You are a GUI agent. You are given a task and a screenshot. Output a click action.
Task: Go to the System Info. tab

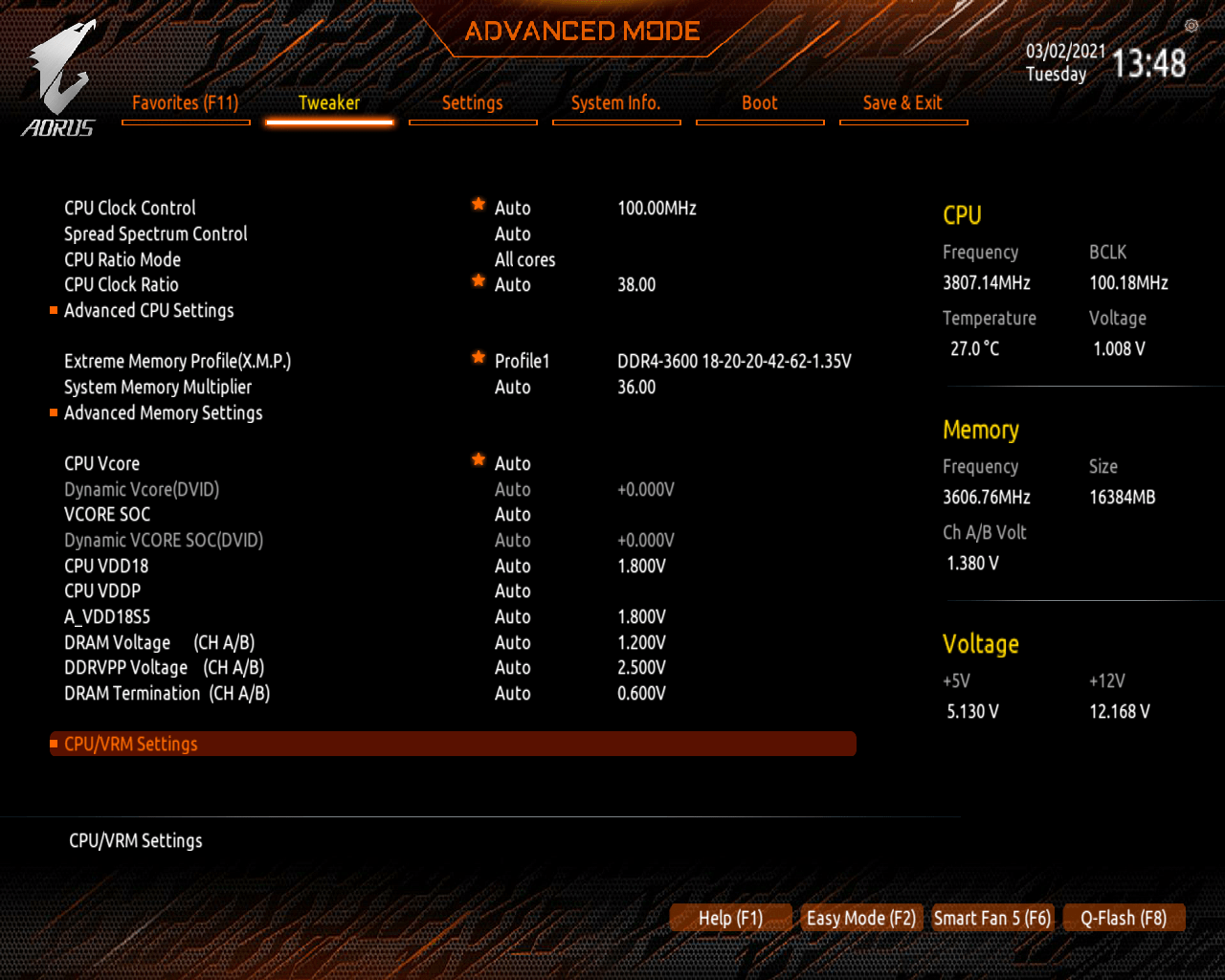pyautogui.click(x=616, y=103)
